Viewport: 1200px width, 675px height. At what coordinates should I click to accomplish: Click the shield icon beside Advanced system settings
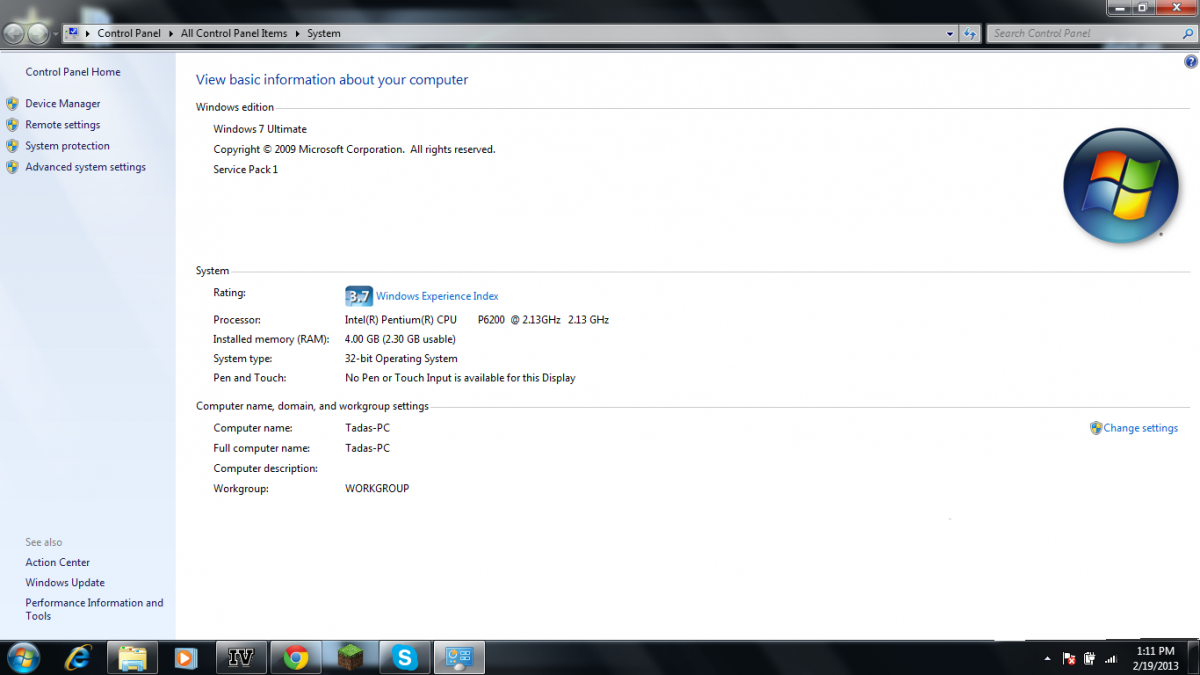coord(12,167)
